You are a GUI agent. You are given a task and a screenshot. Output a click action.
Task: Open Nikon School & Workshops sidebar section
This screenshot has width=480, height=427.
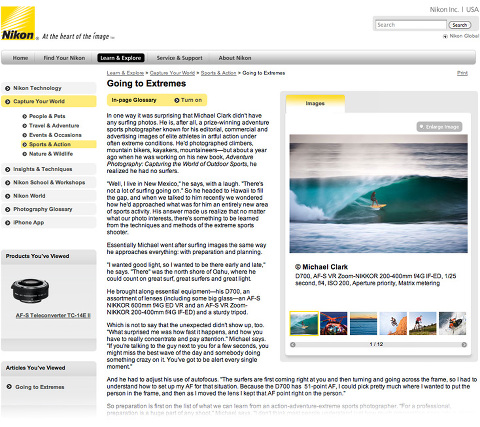[x=49, y=183]
